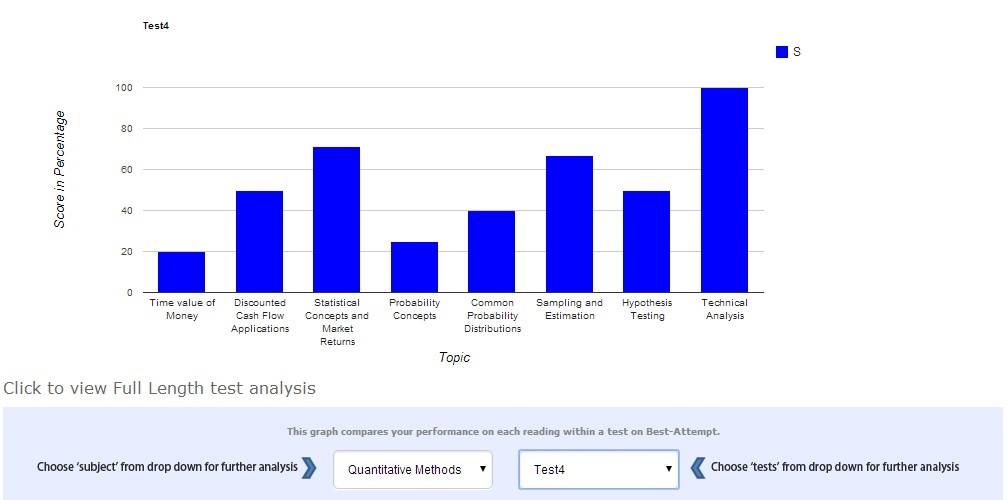Click the 'Statistical Concepts and Market Returns' label
1007x500 pixels.
(x=337, y=322)
